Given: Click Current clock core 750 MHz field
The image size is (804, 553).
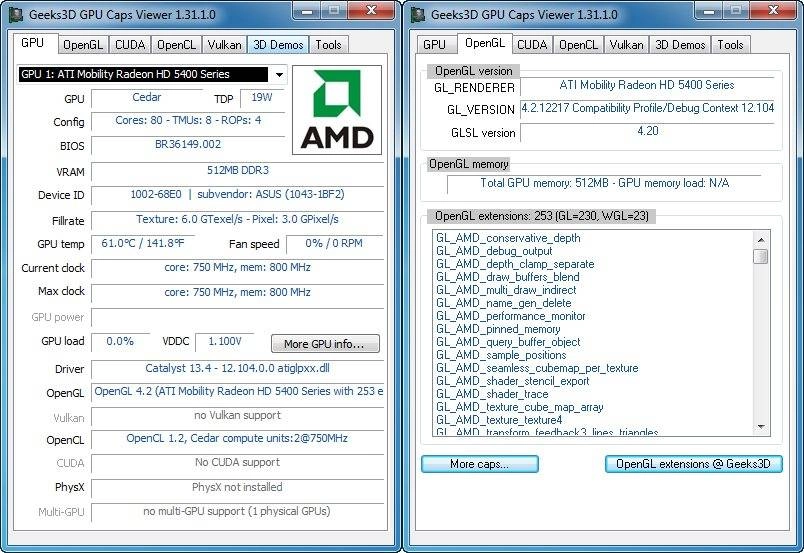Looking at the screenshot, I should [x=237, y=268].
